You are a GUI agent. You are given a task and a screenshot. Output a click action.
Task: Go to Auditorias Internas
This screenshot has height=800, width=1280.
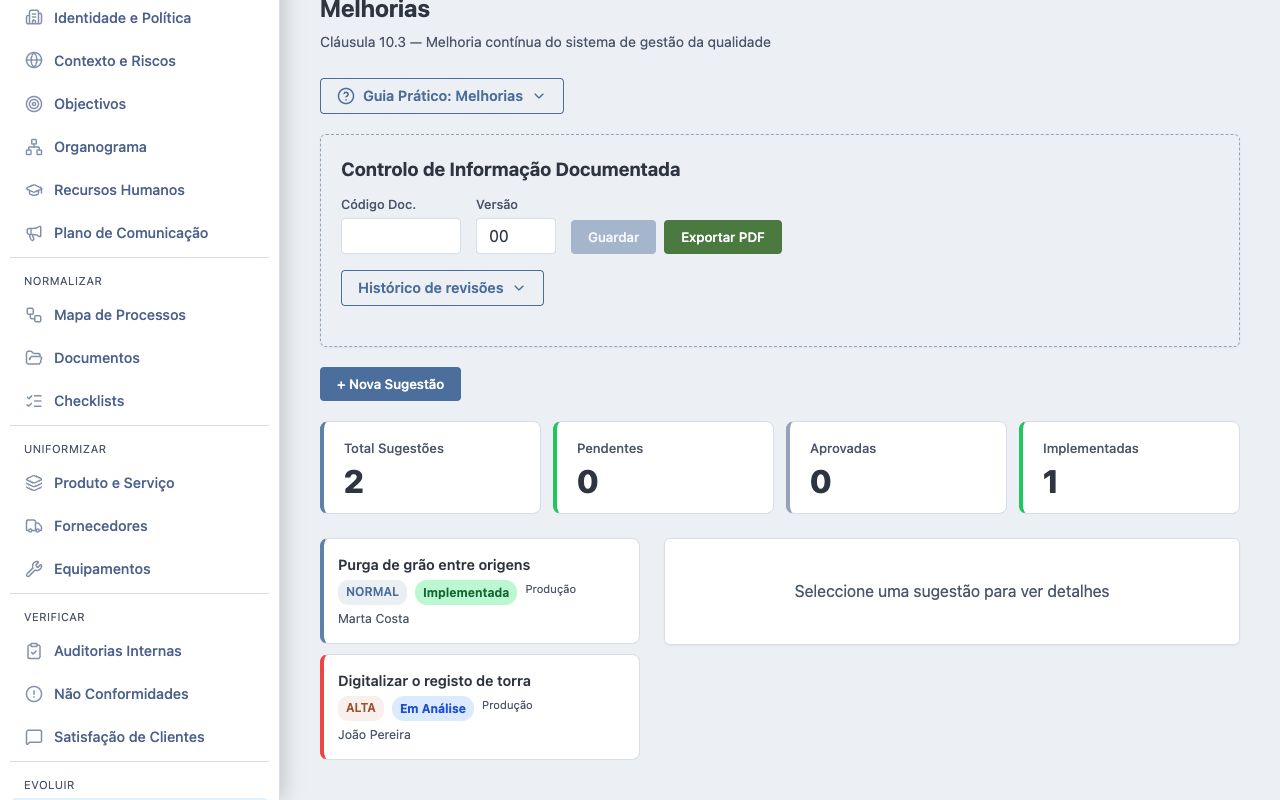139,651
